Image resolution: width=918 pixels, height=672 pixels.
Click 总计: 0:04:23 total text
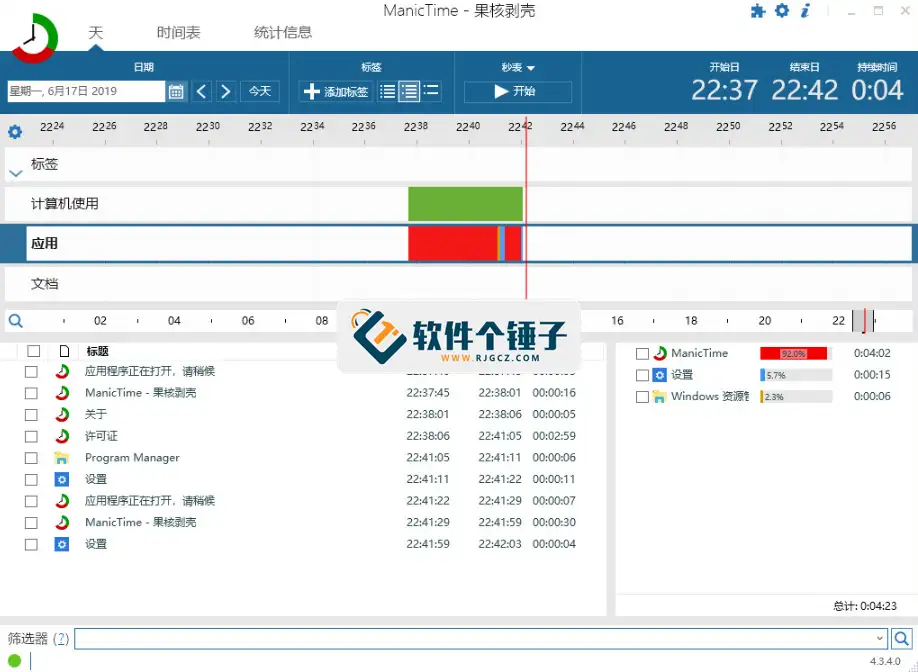(865, 606)
